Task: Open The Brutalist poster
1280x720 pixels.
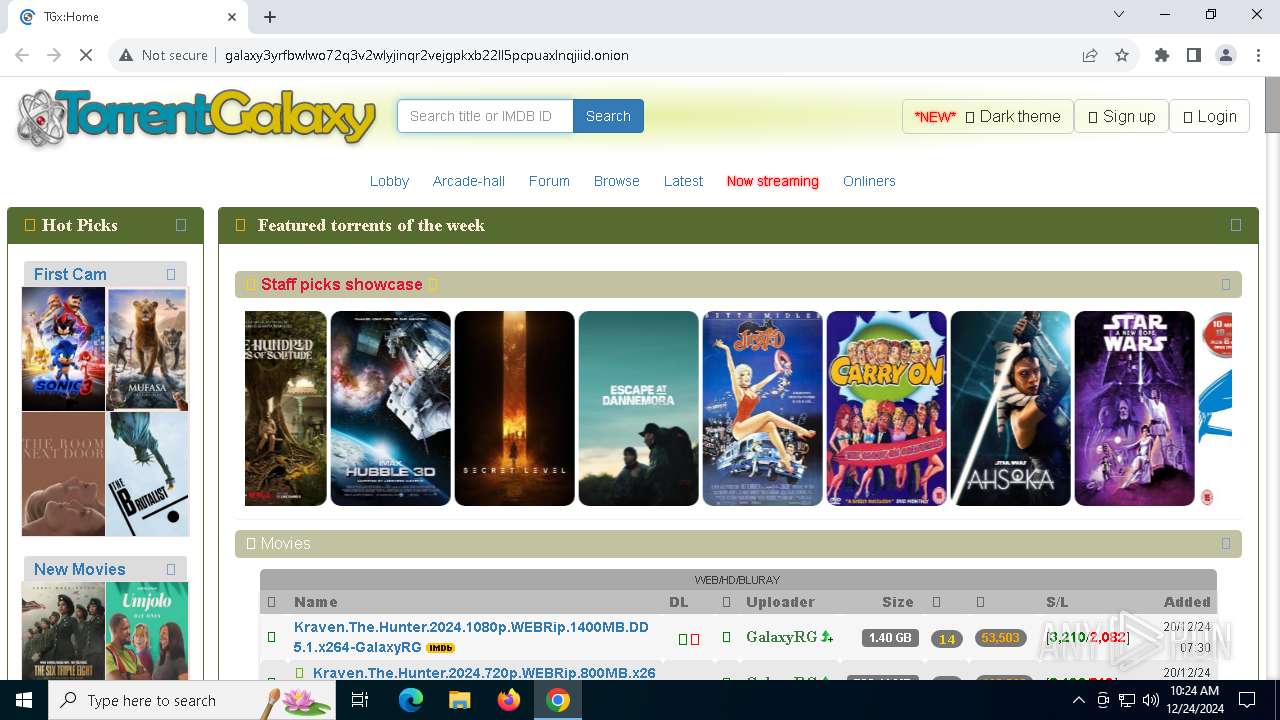Action: pyautogui.click(x=147, y=474)
